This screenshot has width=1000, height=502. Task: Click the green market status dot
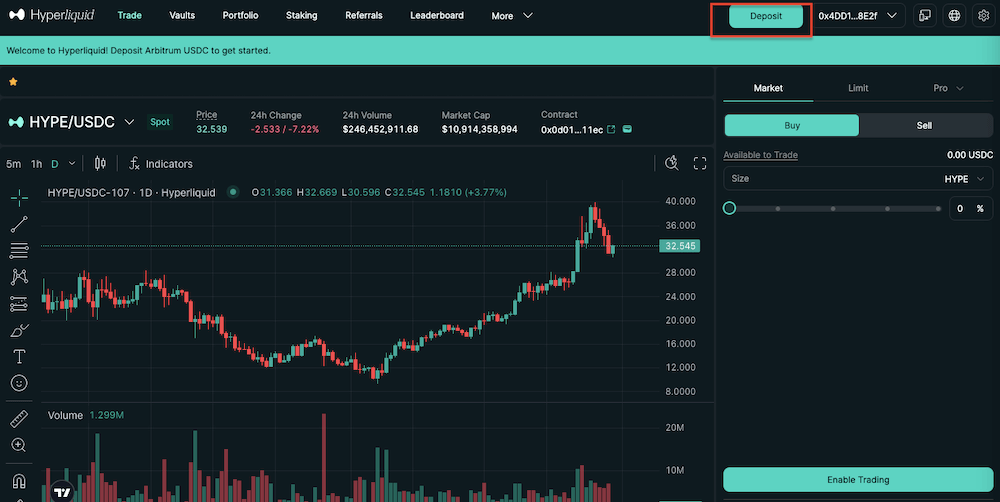233,191
